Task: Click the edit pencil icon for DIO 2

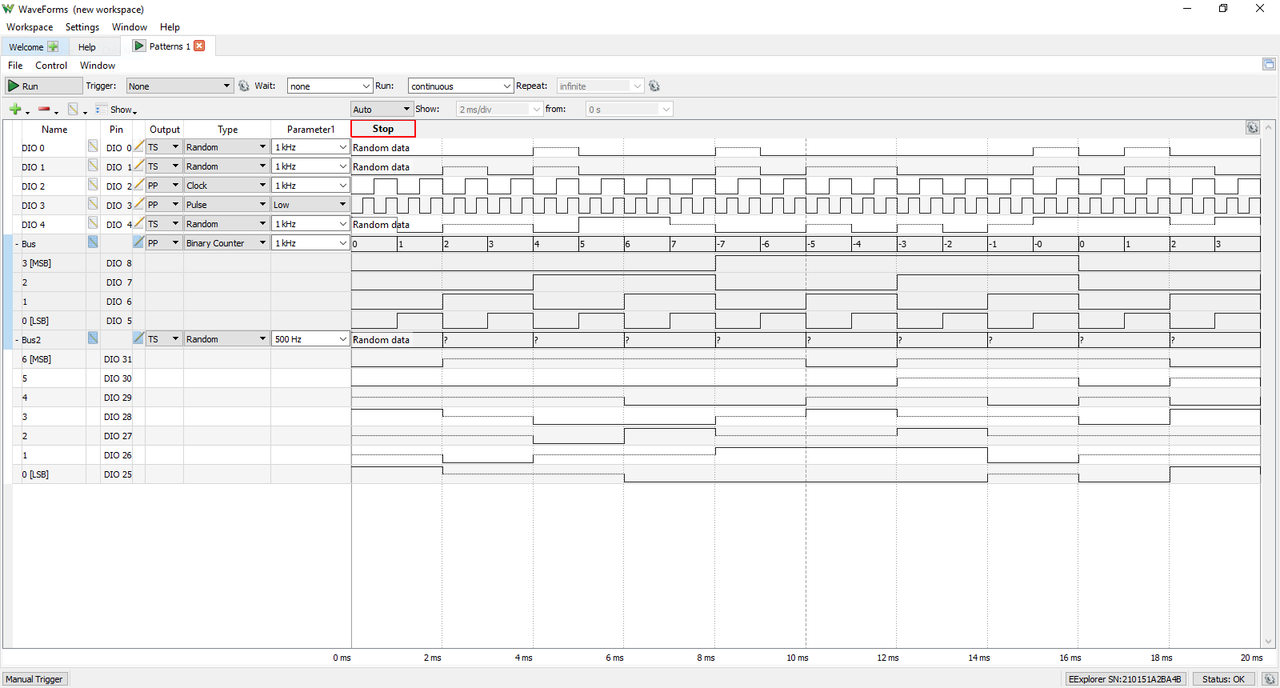Action: (139, 186)
